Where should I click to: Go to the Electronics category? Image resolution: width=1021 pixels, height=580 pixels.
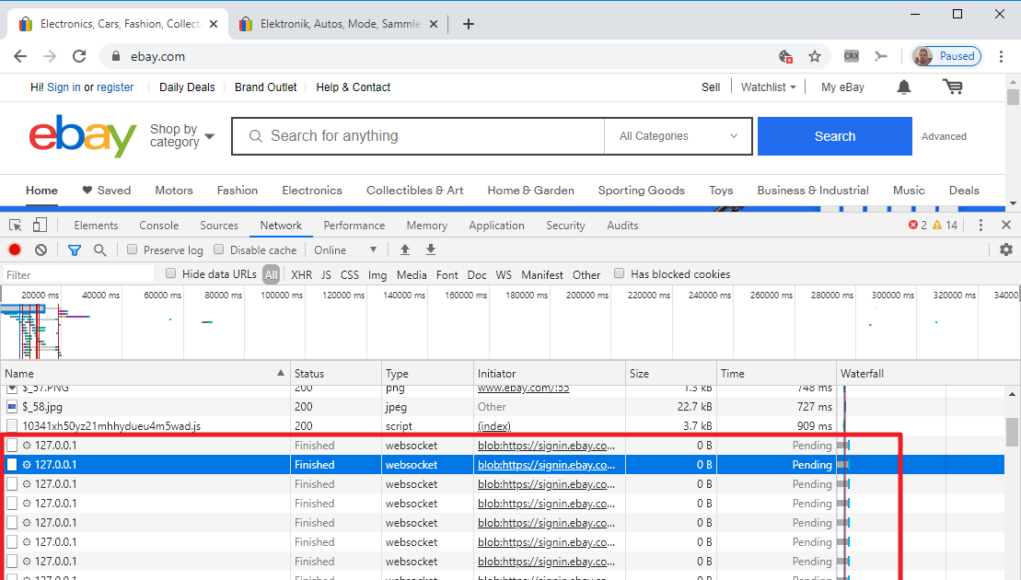pyautogui.click(x=312, y=191)
